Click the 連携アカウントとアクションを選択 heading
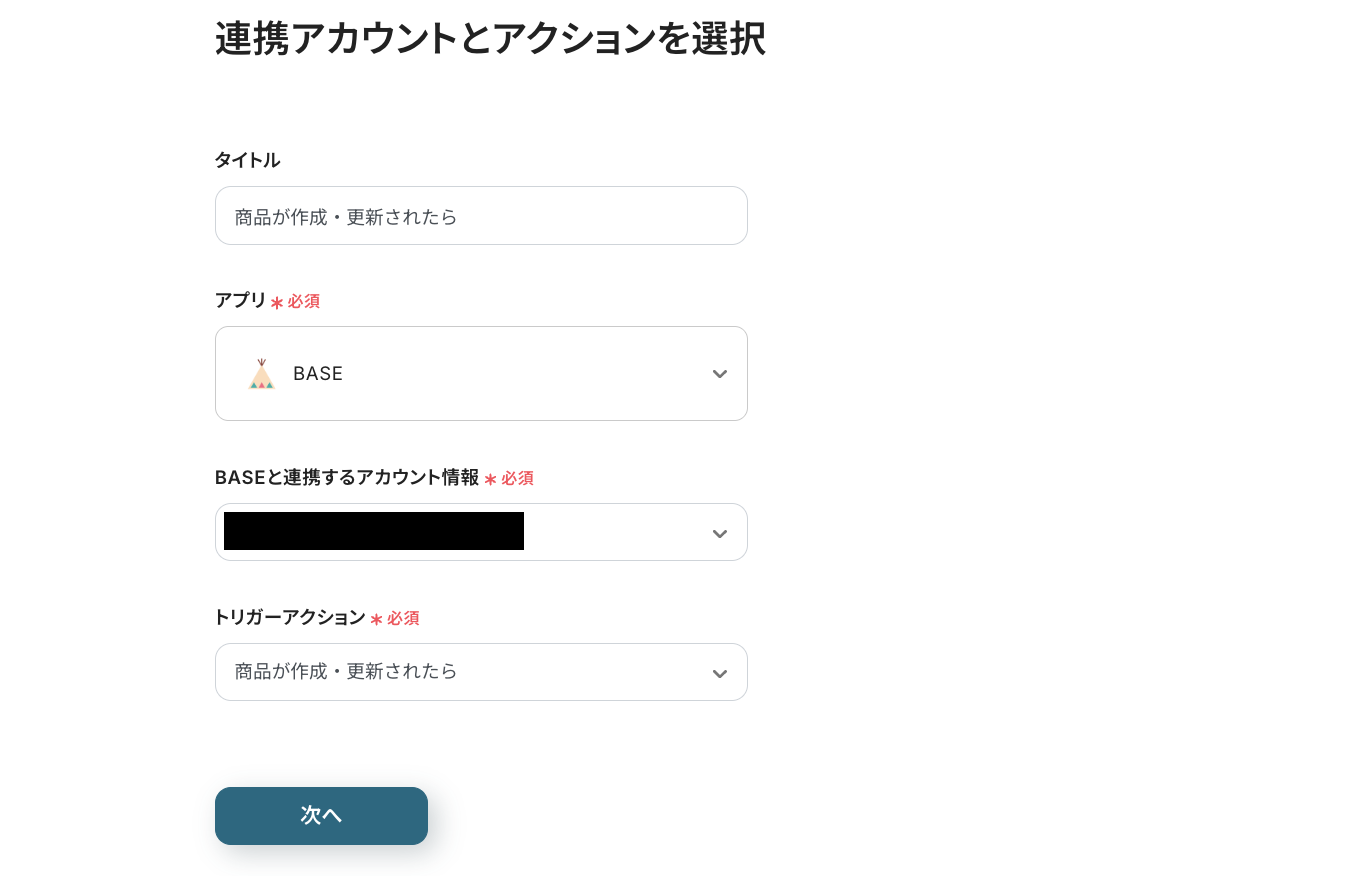This screenshot has width=1368, height=876. [x=490, y=39]
